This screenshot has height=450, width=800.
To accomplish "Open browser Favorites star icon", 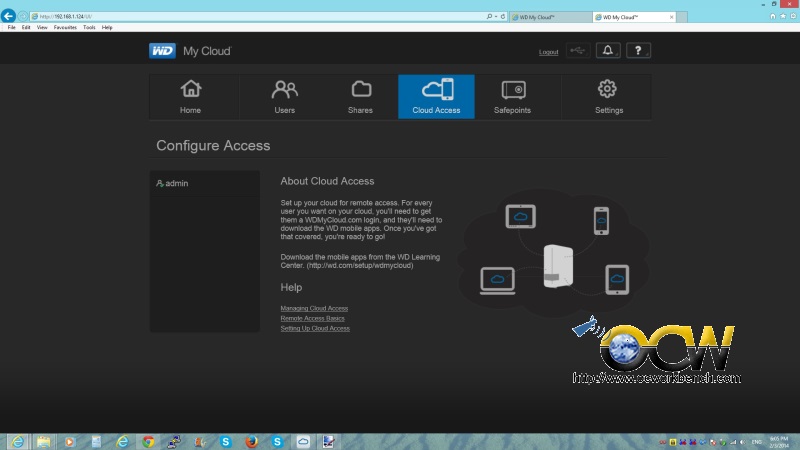I will tap(783, 16).
